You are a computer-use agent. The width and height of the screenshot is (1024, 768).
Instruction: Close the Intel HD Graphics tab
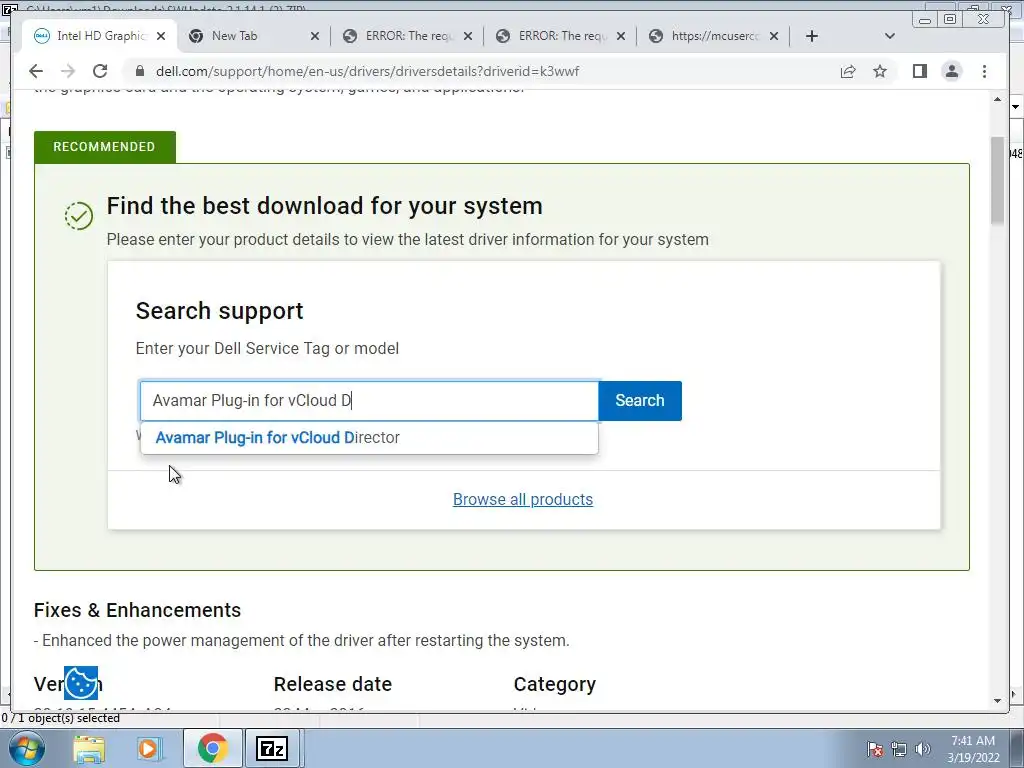[161, 36]
